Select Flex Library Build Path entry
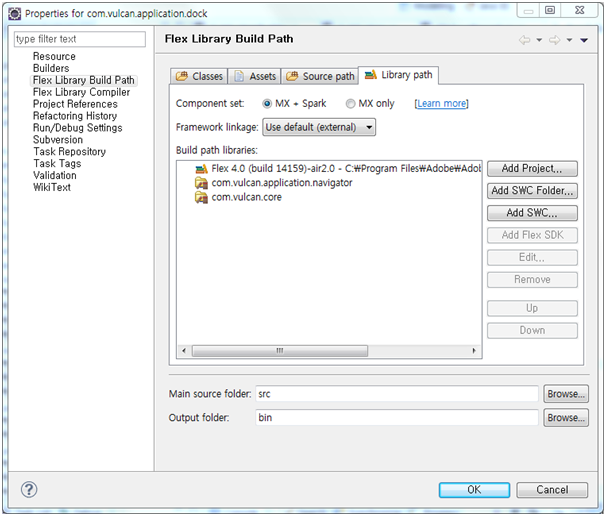 (83, 80)
